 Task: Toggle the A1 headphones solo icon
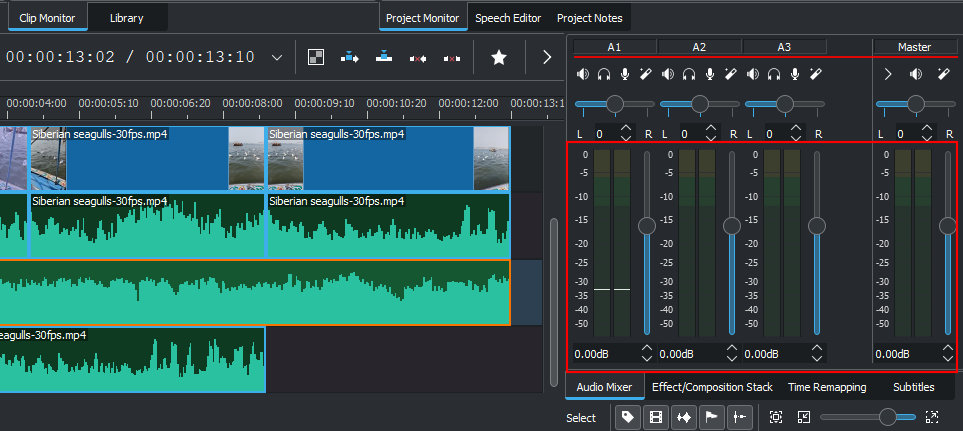[604, 74]
